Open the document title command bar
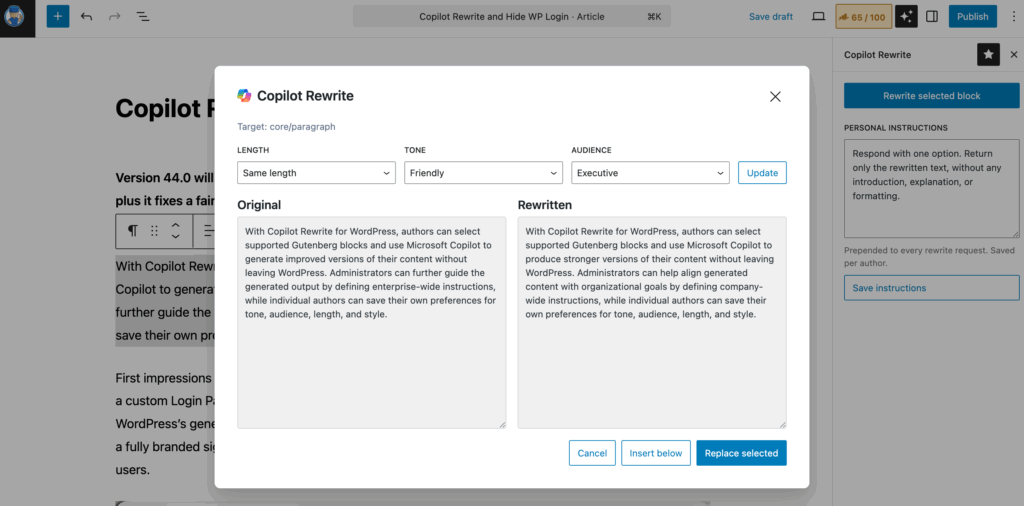Viewport: 1024px width, 506px height. pyautogui.click(x=511, y=17)
